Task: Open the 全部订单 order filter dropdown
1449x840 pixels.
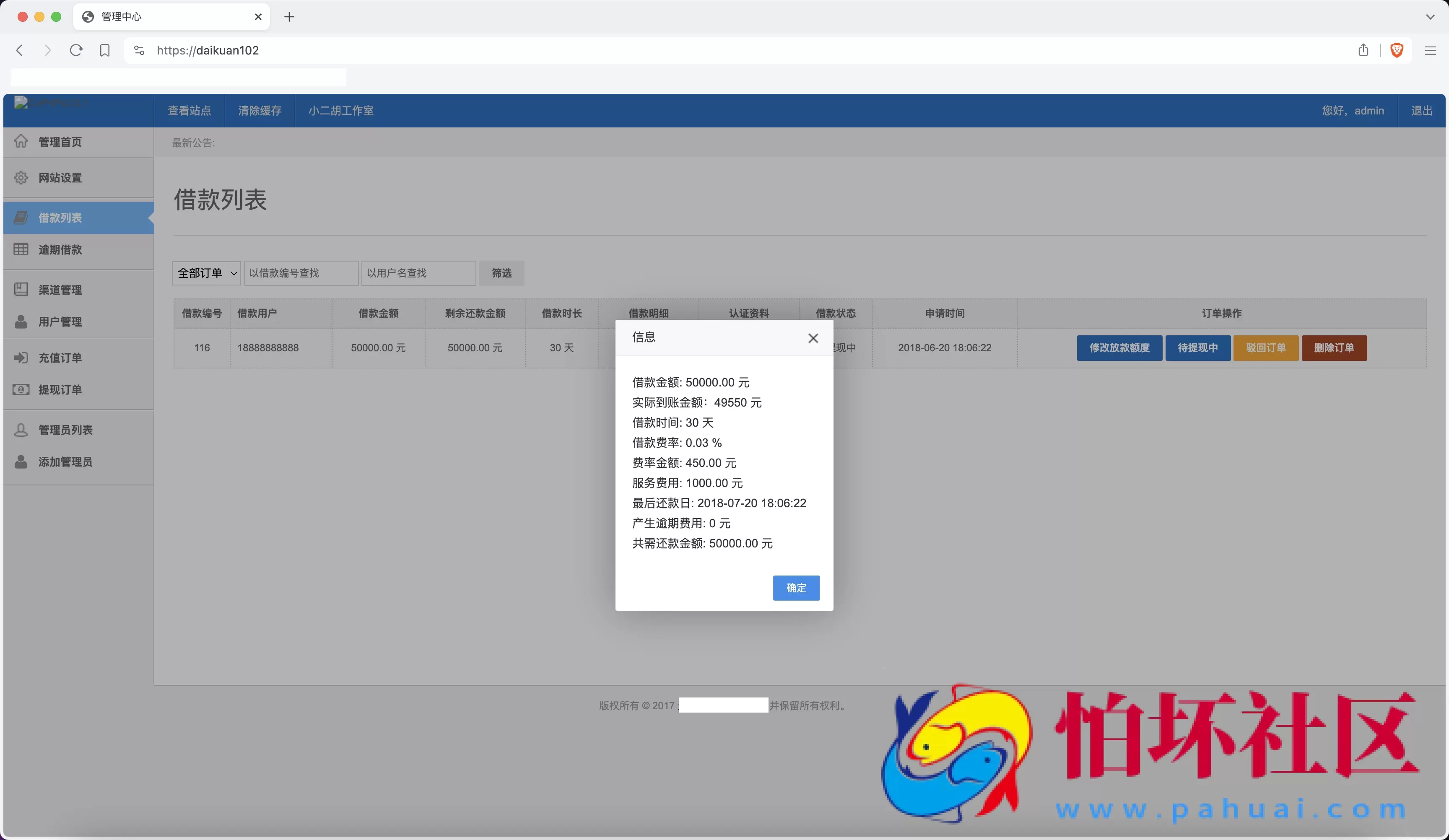Action: pyautogui.click(x=205, y=273)
